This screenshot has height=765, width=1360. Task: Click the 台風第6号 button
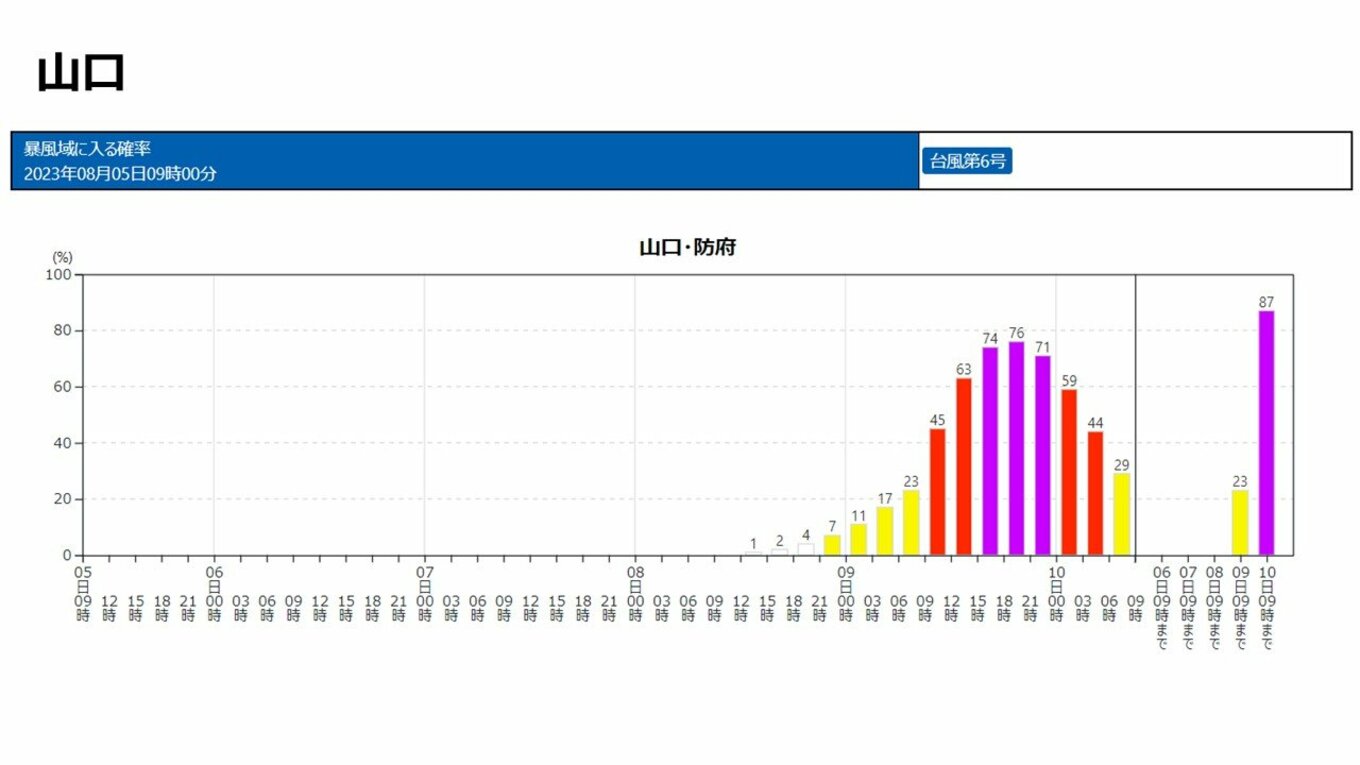tap(967, 161)
